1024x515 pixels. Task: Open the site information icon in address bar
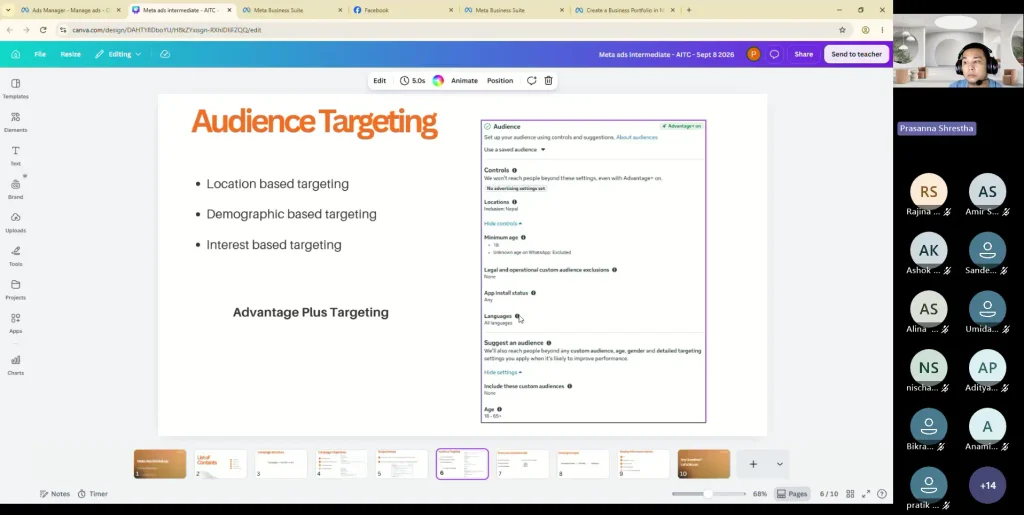click(x=63, y=29)
